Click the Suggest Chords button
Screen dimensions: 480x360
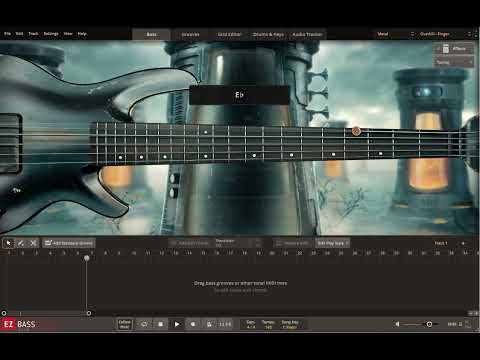click(x=190, y=243)
